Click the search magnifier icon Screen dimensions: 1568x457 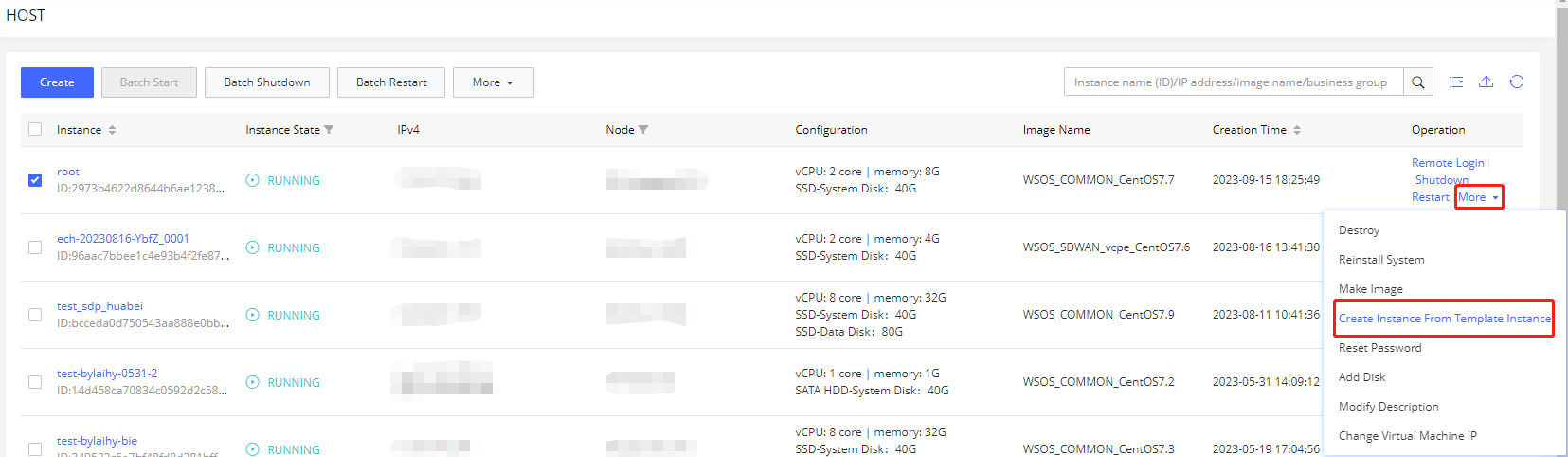click(x=1417, y=82)
